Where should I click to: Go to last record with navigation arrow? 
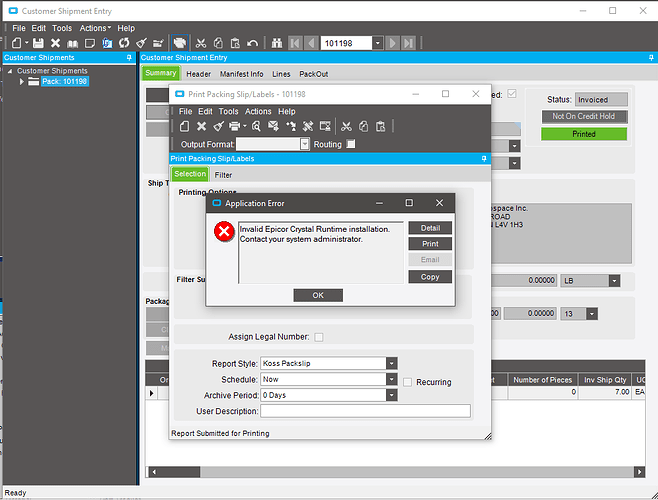(408, 43)
